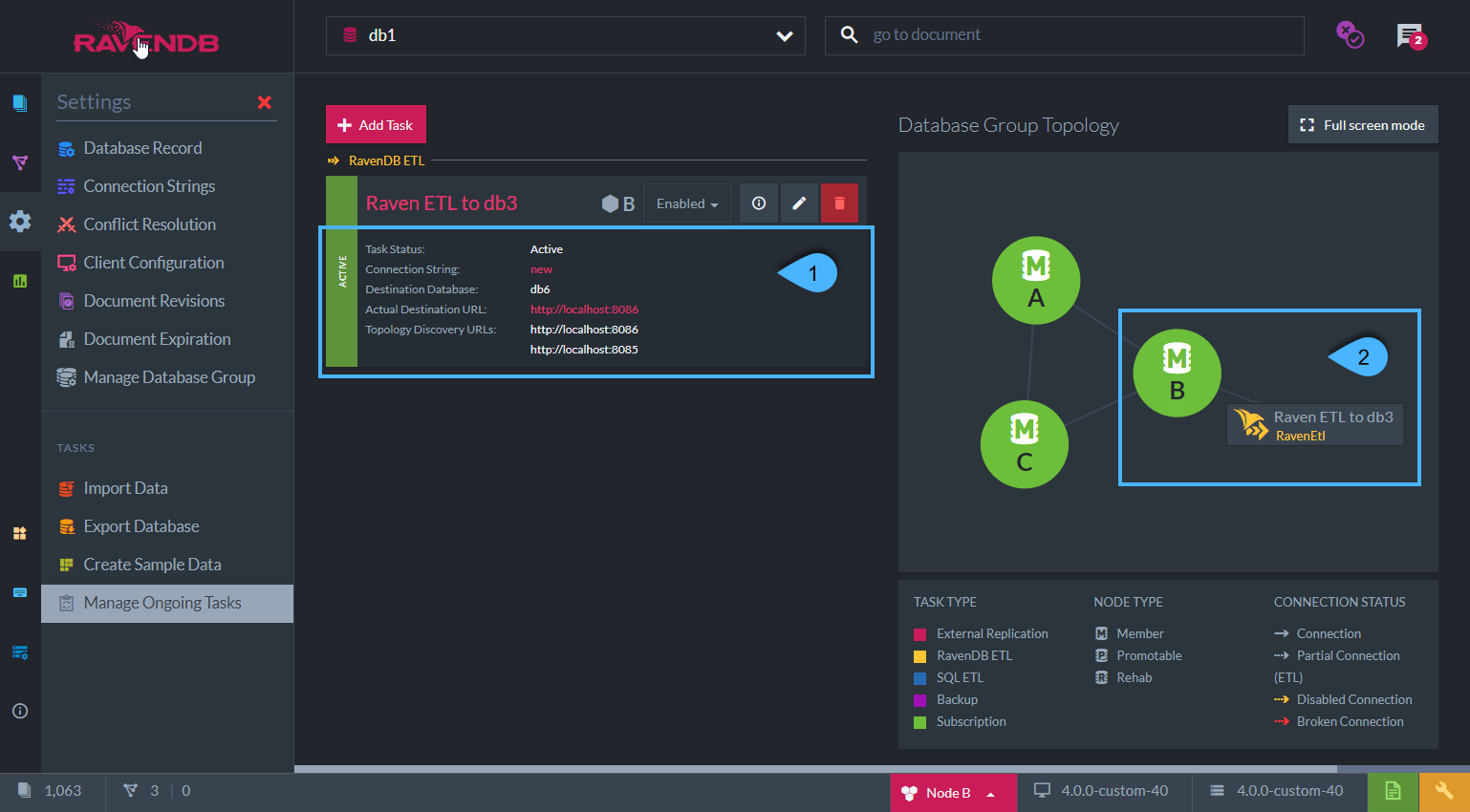Click the Destination Database value db6
1470x812 pixels.
click(x=540, y=289)
